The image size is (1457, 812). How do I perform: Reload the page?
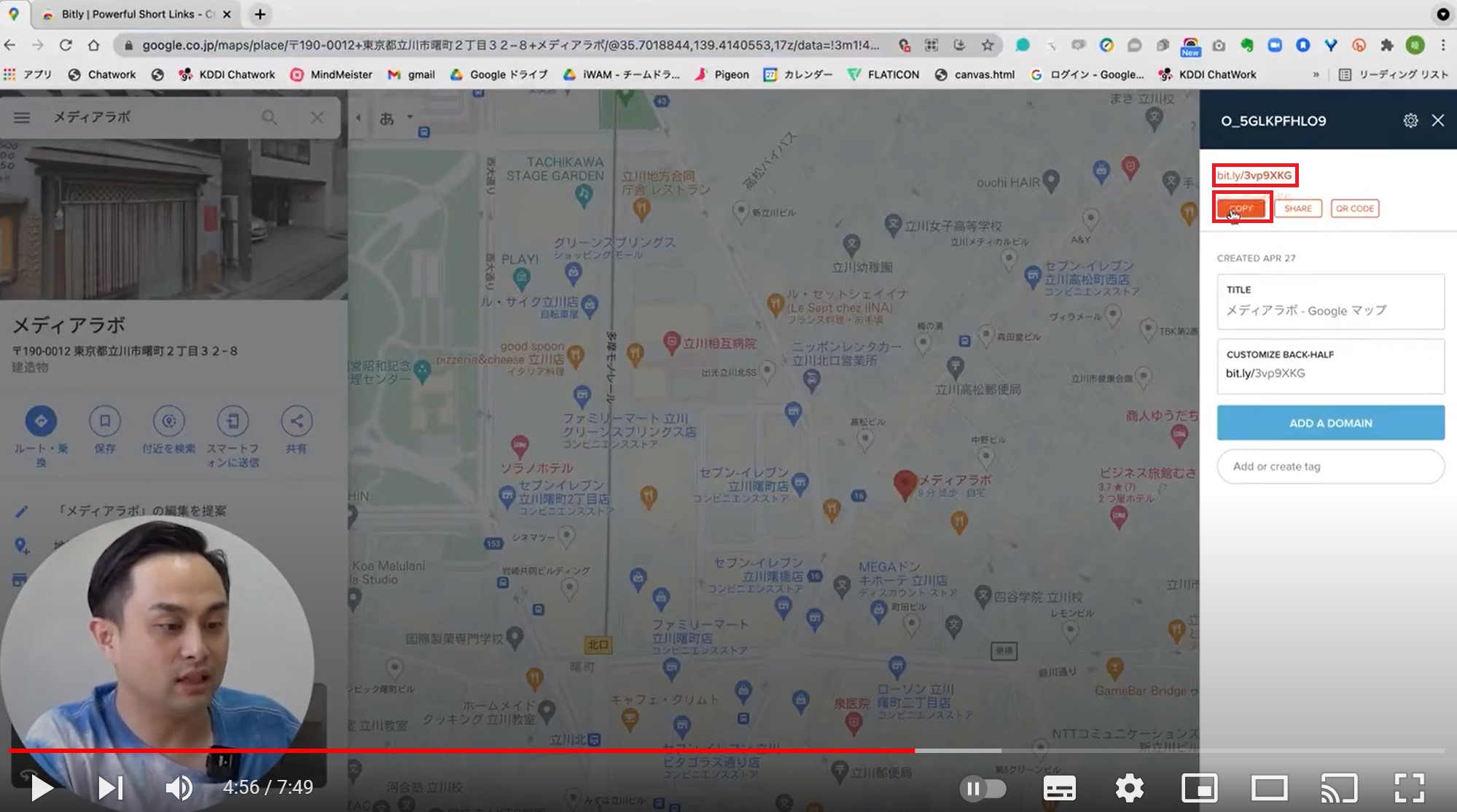[x=66, y=45]
